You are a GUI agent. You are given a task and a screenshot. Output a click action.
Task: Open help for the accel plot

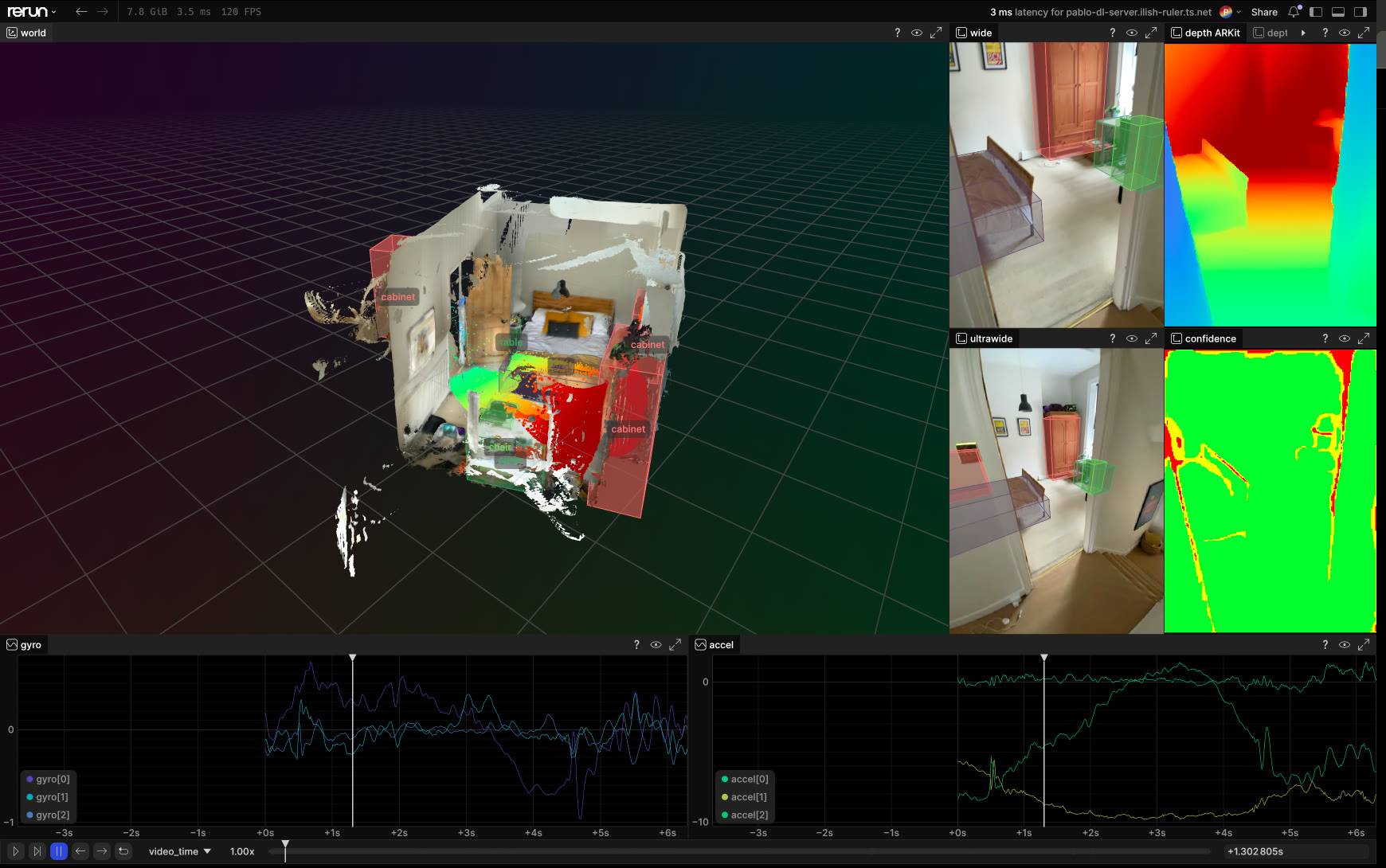(x=1325, y=645)
